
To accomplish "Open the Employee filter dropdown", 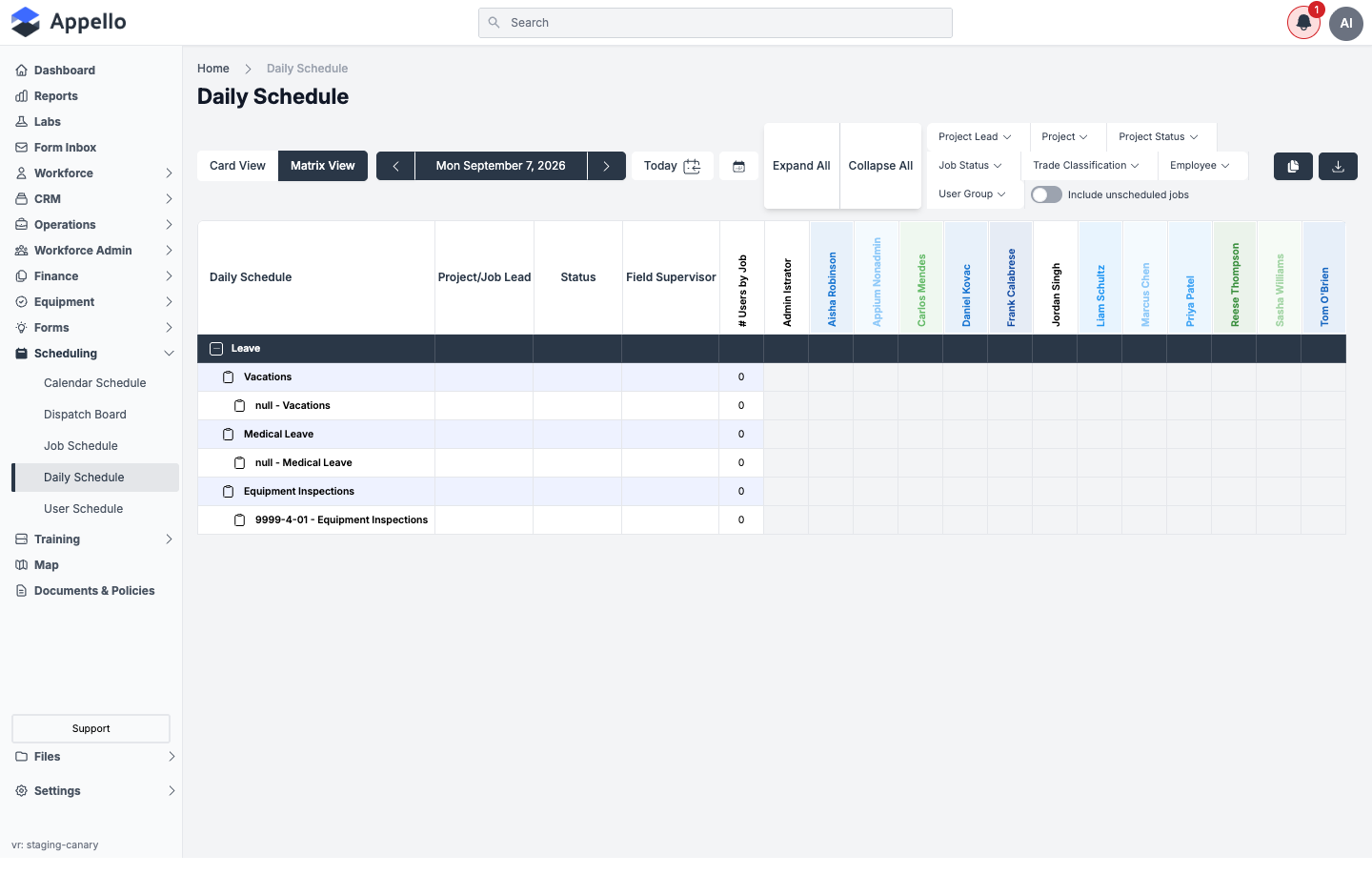I will (x=1200, y=166).
